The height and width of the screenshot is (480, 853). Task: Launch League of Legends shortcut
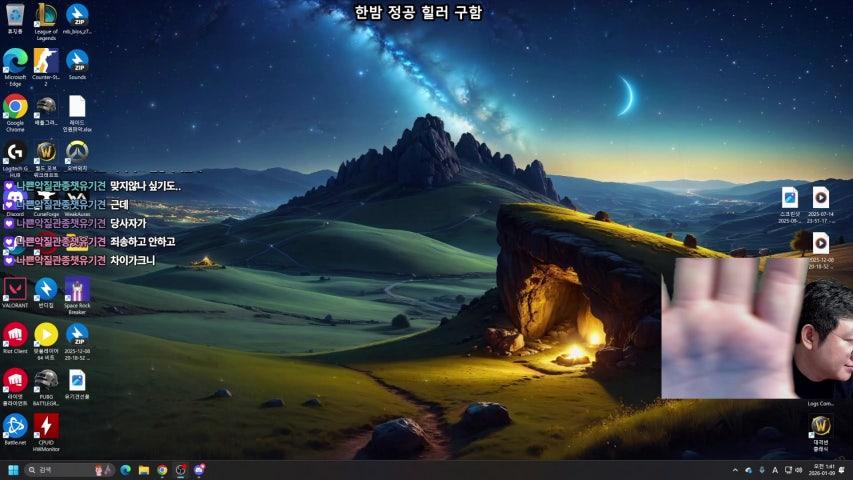click(x=46, y=22)
